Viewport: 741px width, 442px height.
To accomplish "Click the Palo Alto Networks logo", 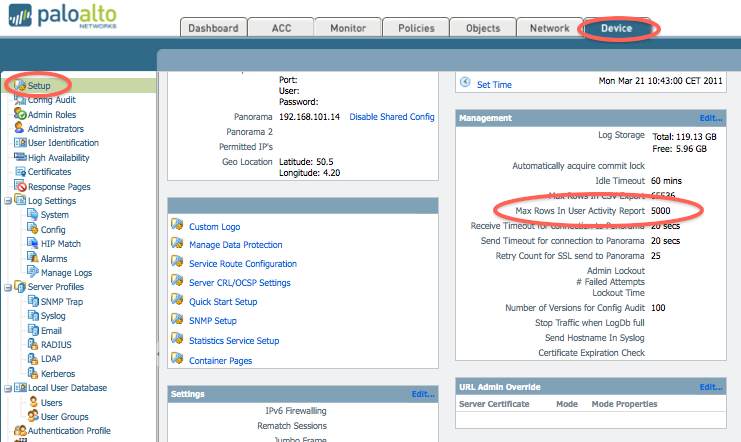I will (x=62, y=17).
